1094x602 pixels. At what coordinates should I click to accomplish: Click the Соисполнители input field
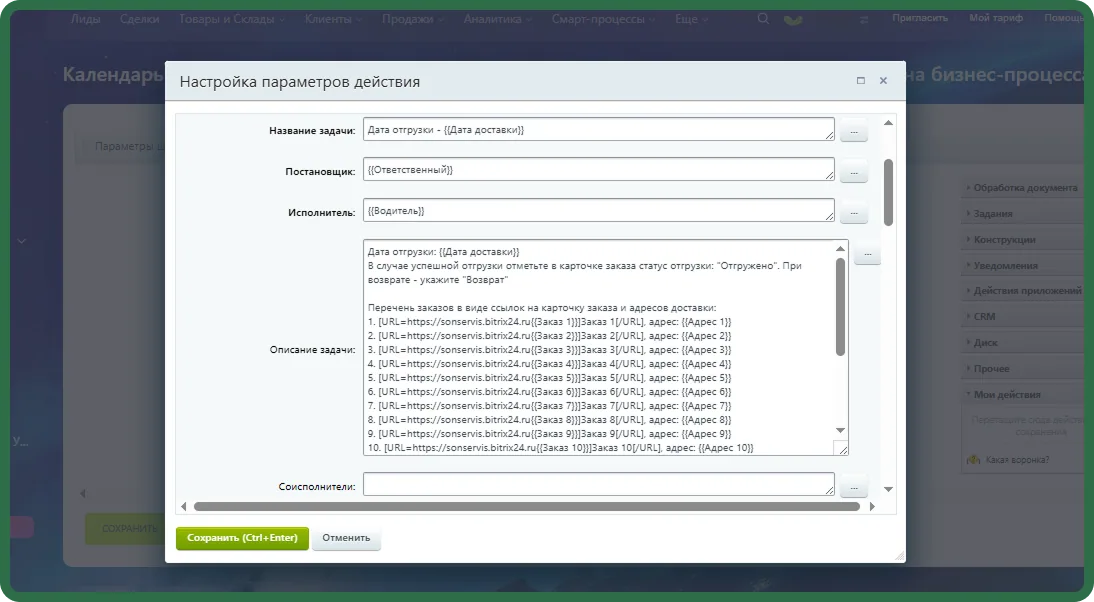click(x=599, y=484)
